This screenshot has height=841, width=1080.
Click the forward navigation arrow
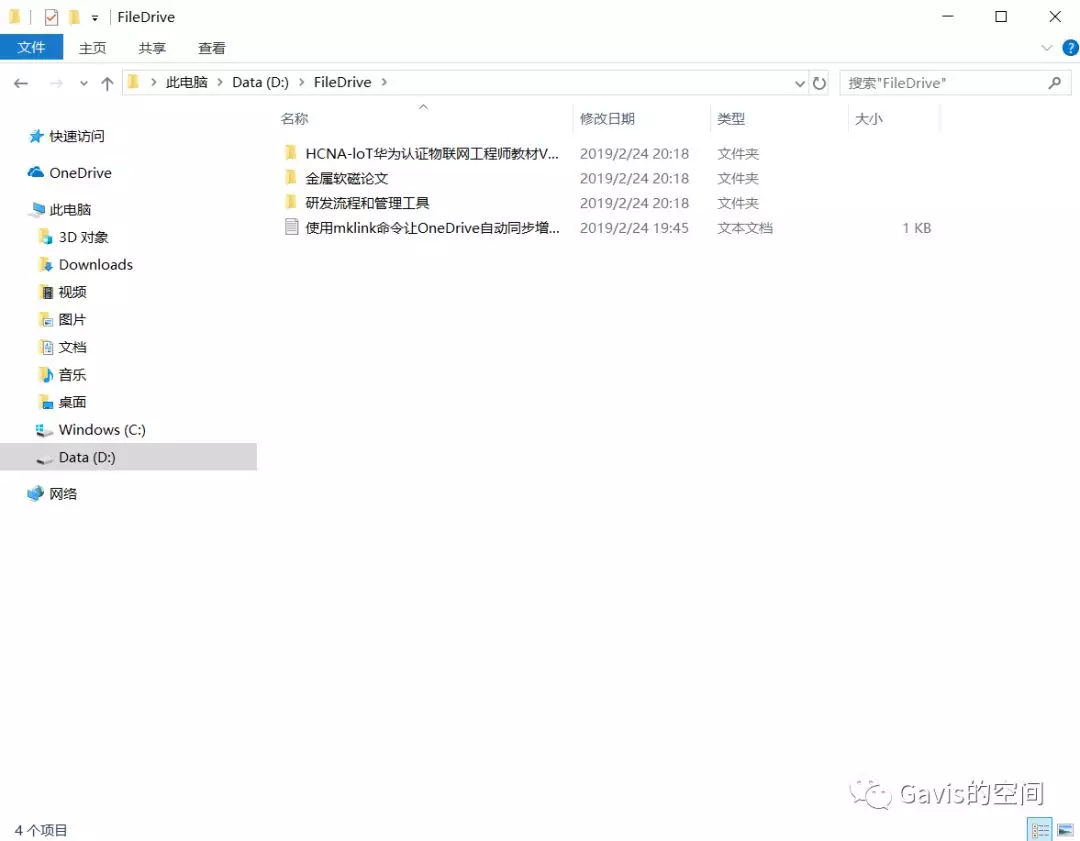pos(56,83)
